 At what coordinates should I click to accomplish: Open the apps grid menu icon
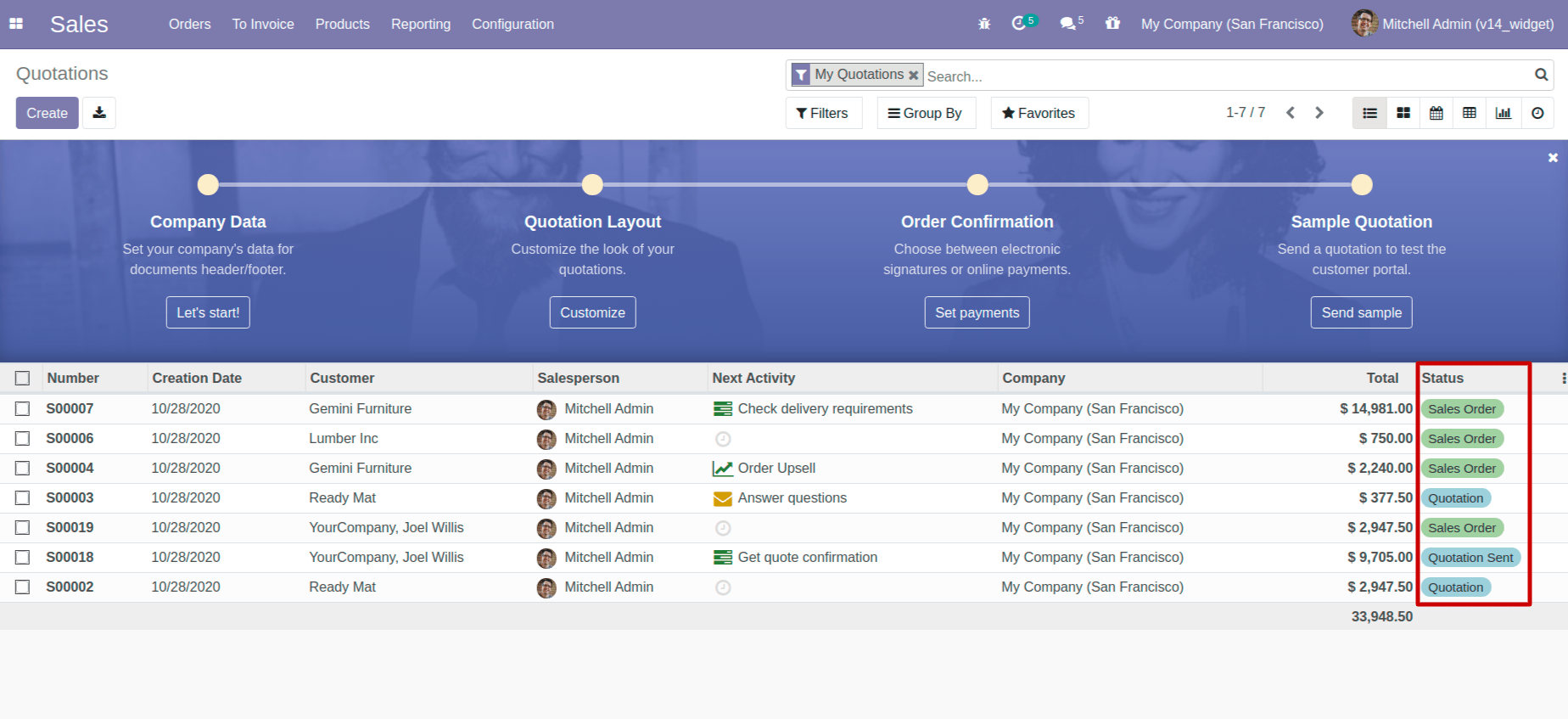[16, 24]
